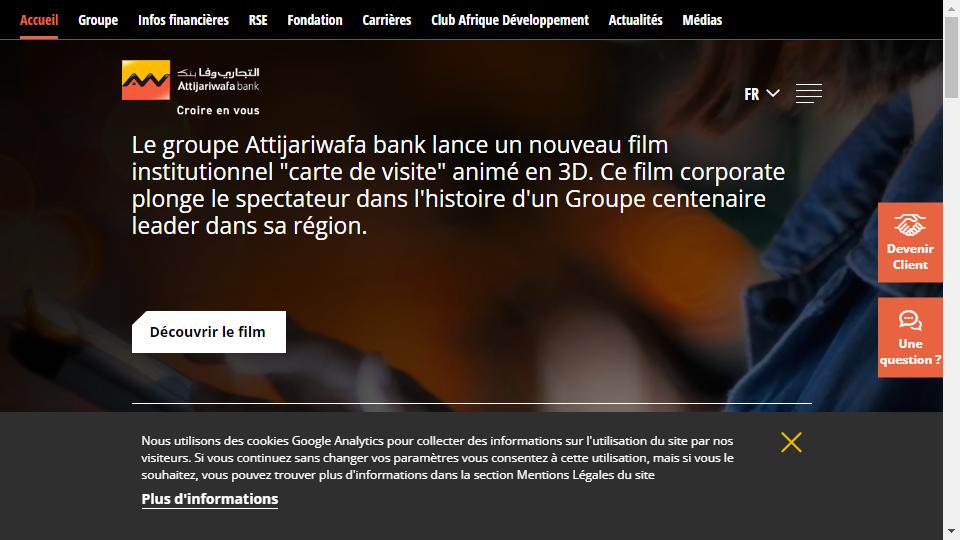
Task: Close the cookie notice with X
Action: point(791,442)
